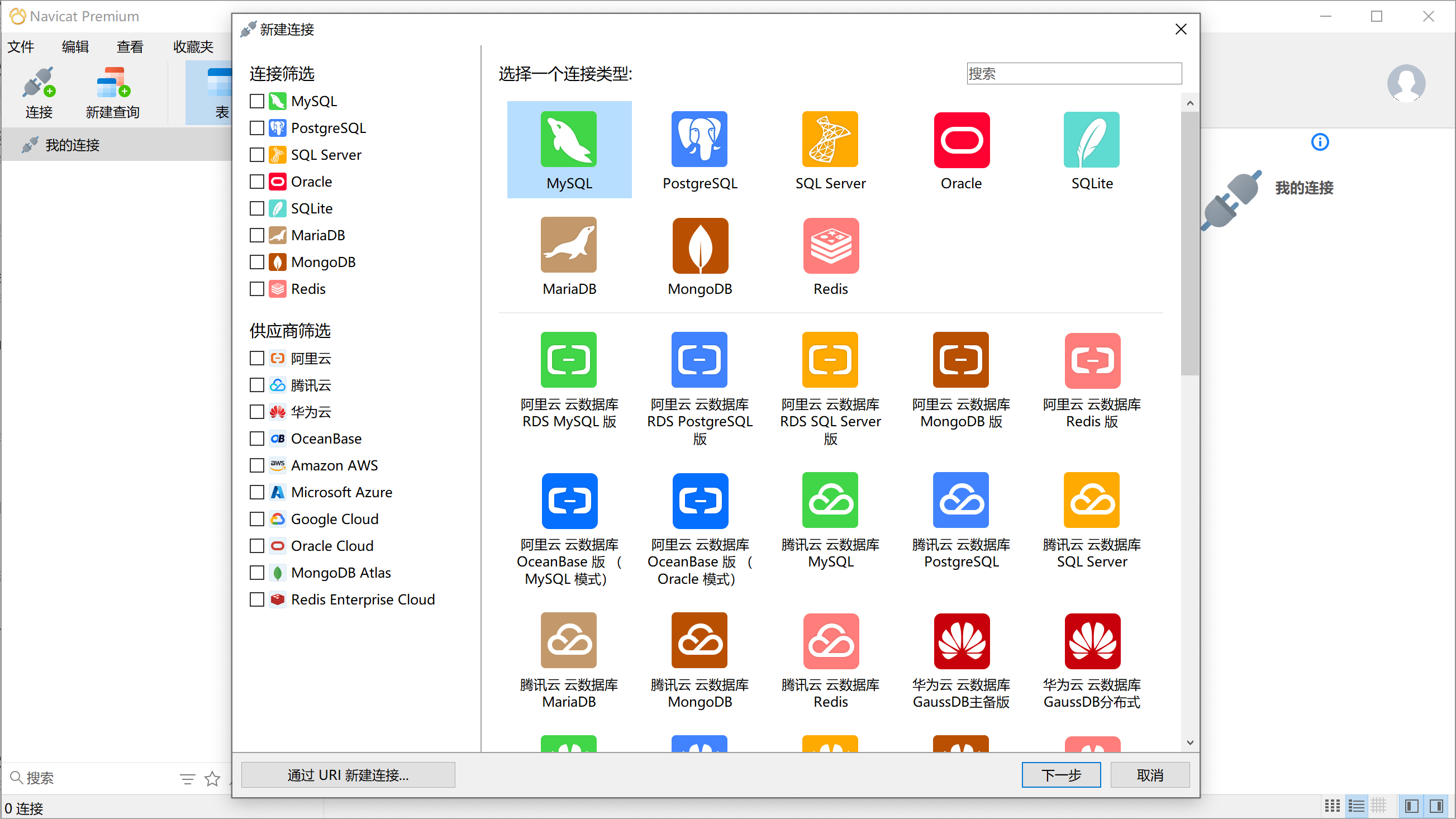The height and width of the screenshot is (819, 1456).
Task: Toggle the left pane layout button
Action: [1411, 806]
